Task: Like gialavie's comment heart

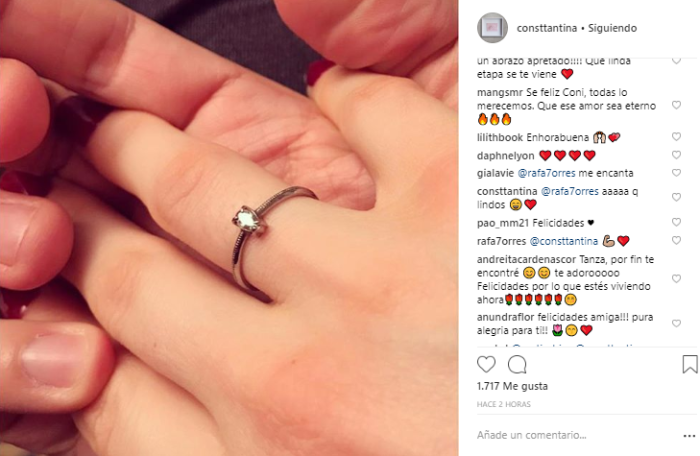Action: coord(676,173)
